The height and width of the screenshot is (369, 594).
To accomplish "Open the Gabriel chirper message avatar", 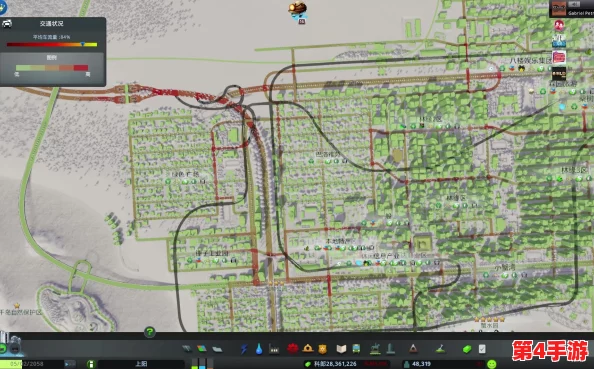I will pos(559,9).
